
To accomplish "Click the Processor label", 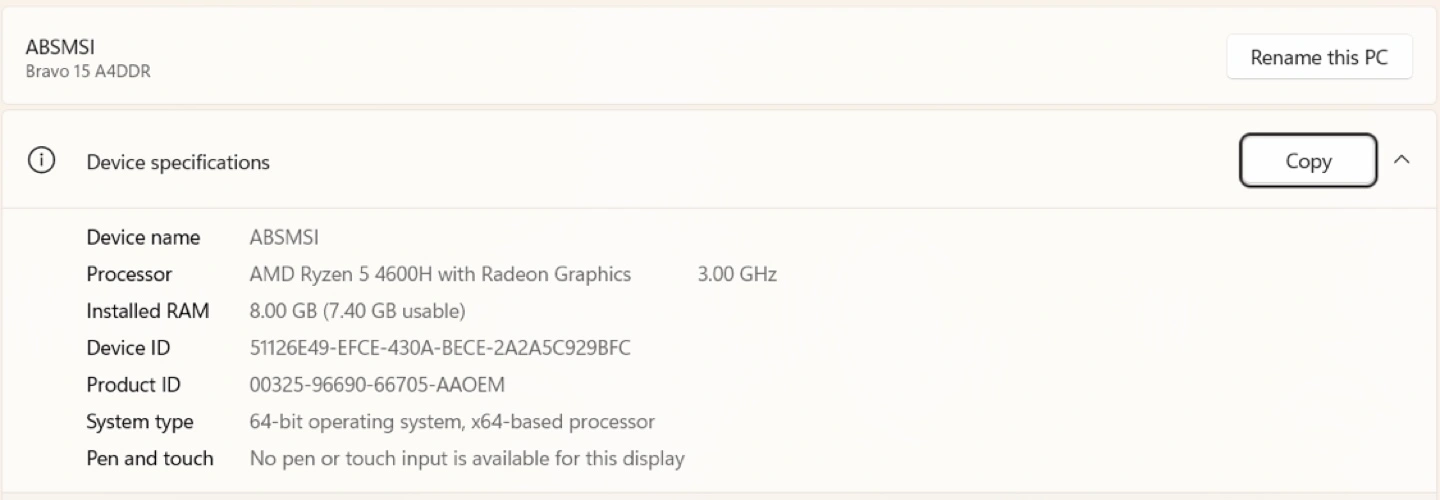I will pos(129,274).
